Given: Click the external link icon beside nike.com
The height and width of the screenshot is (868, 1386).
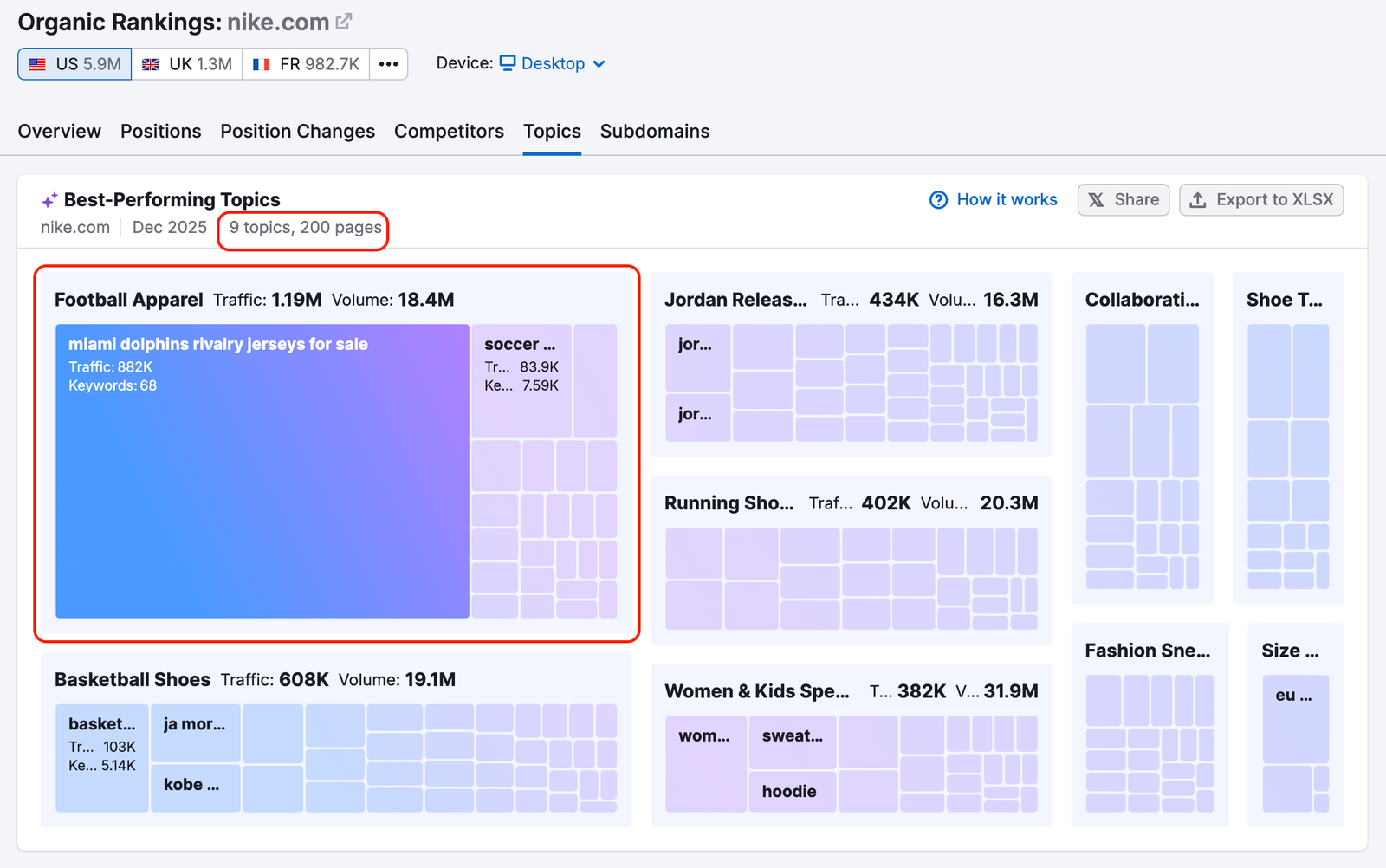Looking at the screenshot, I should tap(343, 22).
